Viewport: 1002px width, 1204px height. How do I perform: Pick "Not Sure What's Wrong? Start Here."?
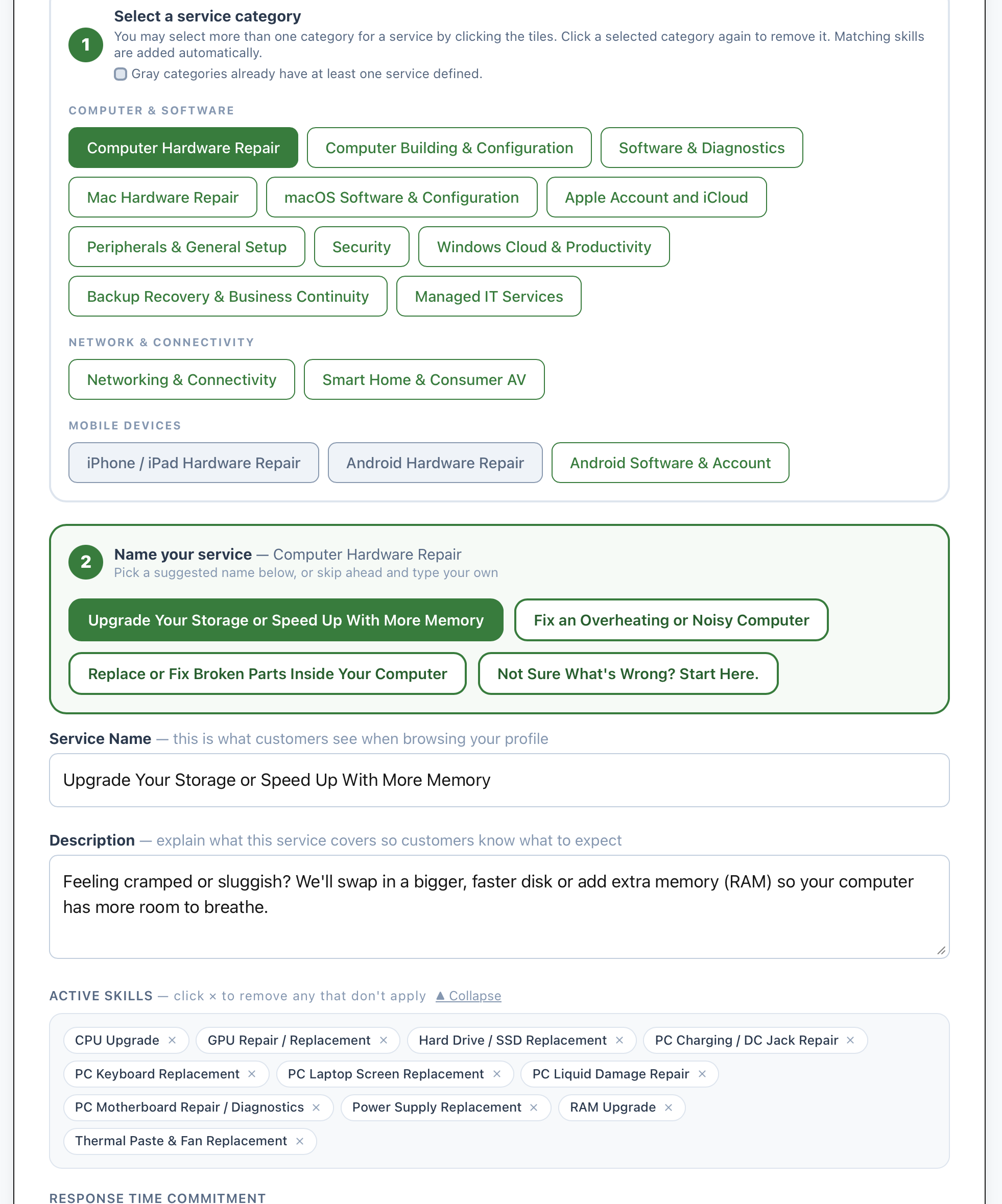click(x=628, y=673)
